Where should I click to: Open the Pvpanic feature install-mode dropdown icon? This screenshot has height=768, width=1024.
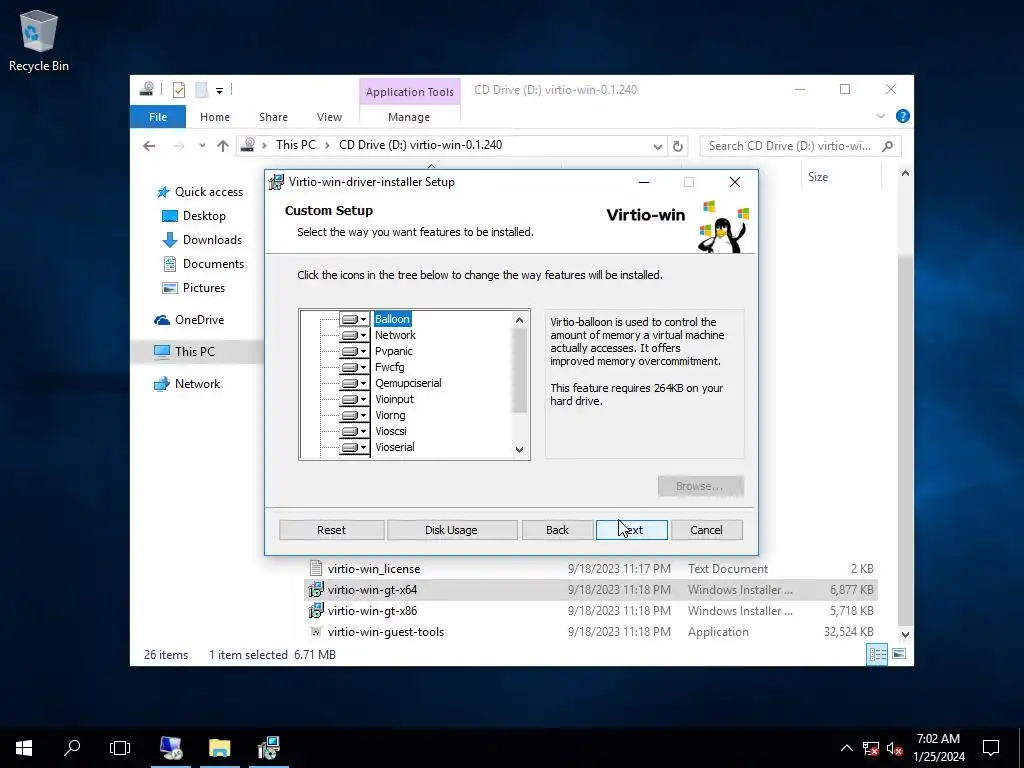[x=354, y=351]
